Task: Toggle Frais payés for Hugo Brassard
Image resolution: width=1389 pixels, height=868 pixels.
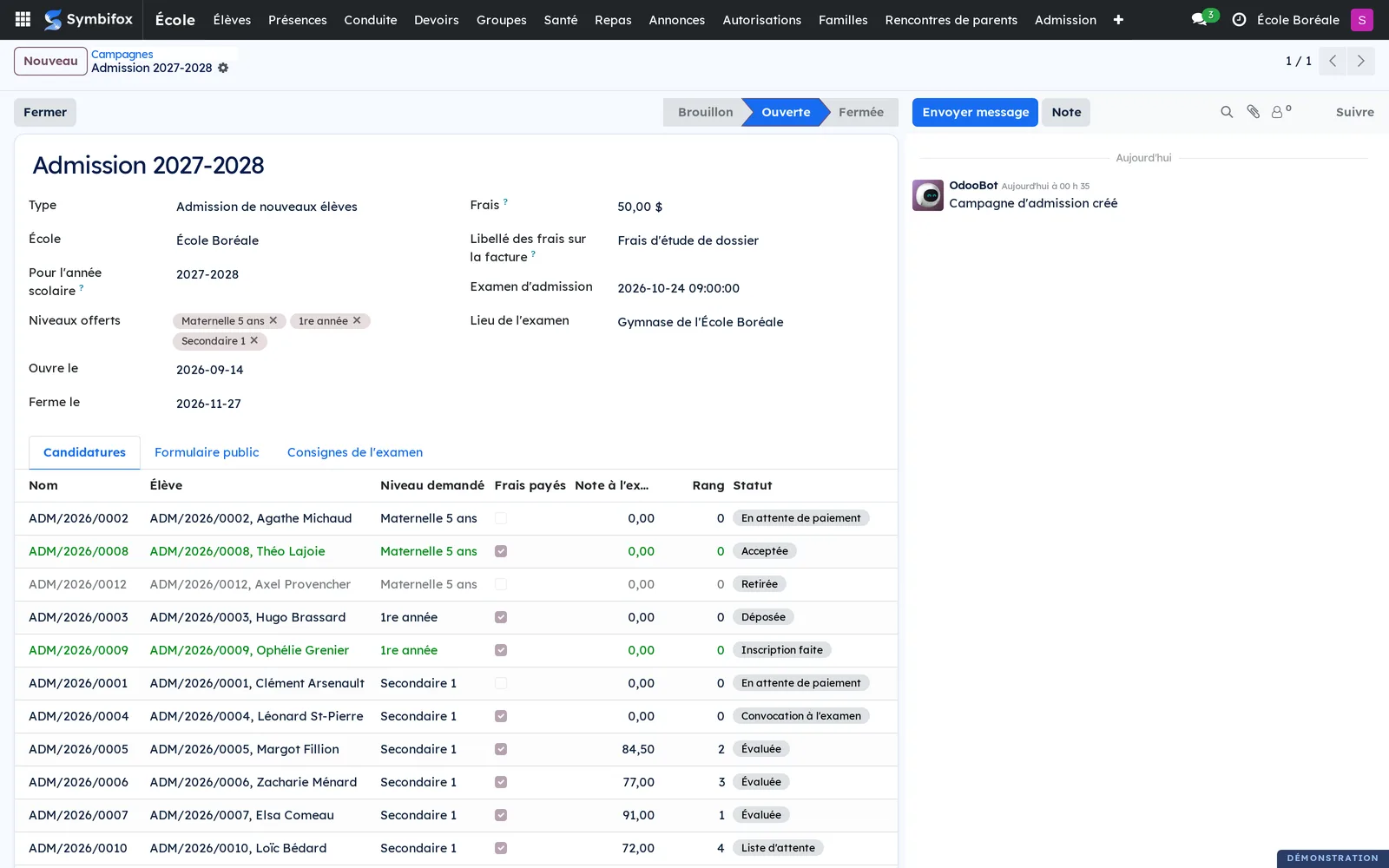Action: [501, 617]
